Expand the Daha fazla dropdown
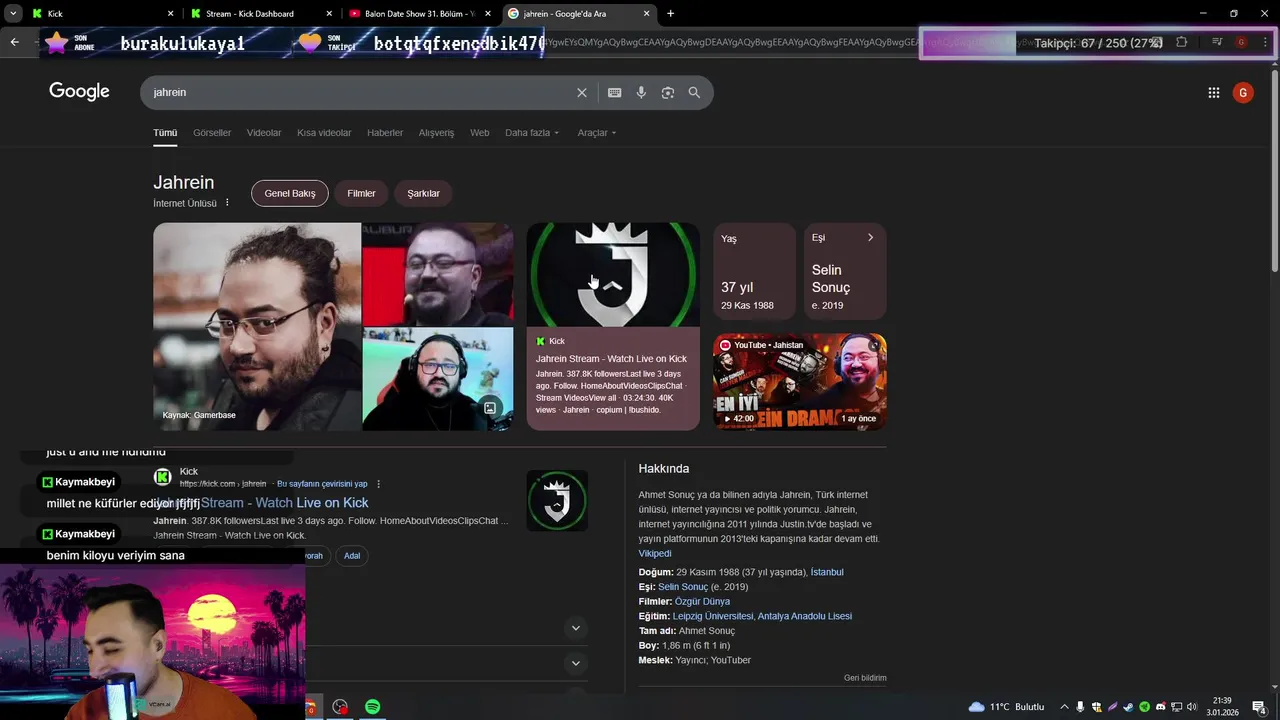The height and width of the screenshot is (720, 1280). coord(532,133)
